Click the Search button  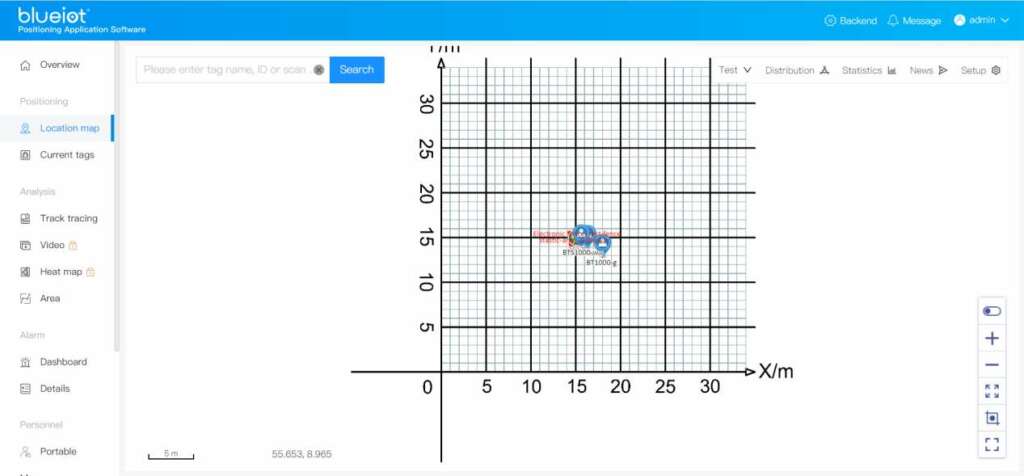(357, 70)
